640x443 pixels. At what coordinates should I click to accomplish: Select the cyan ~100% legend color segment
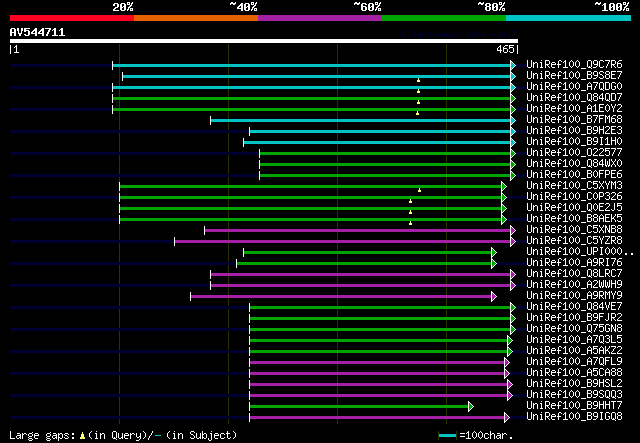tap(568, 18)
